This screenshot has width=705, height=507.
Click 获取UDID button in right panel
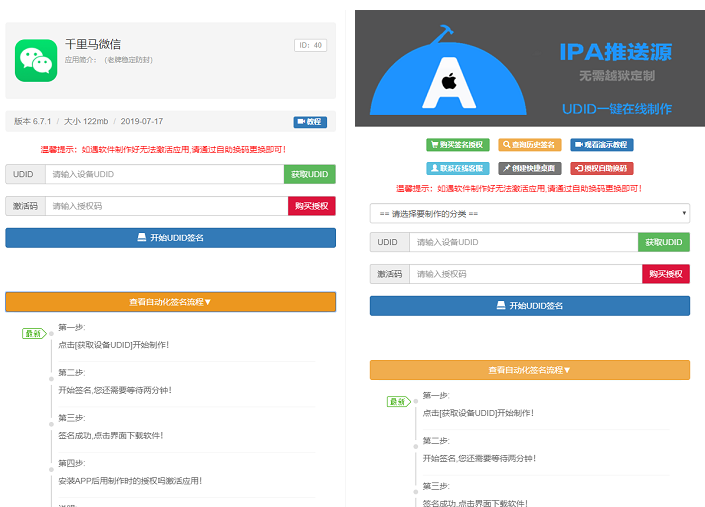[x=663, y=242]
